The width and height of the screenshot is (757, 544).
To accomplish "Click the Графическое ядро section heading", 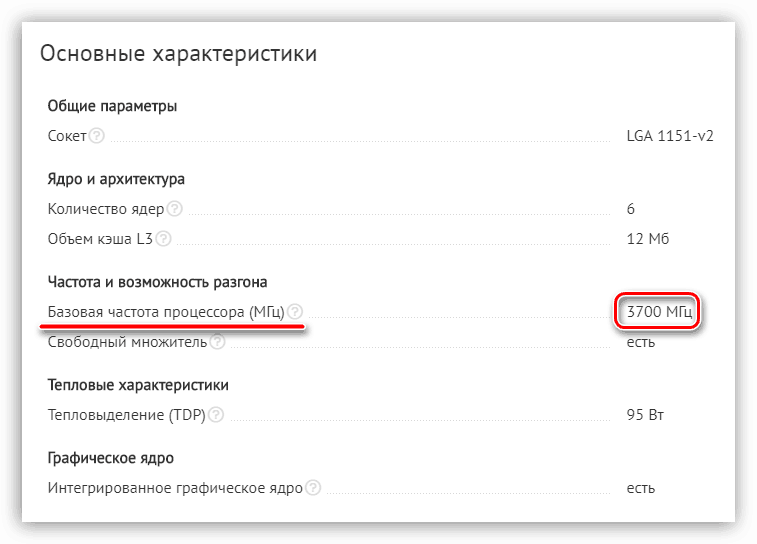I will pyautogui.click(x=111, y=458).
